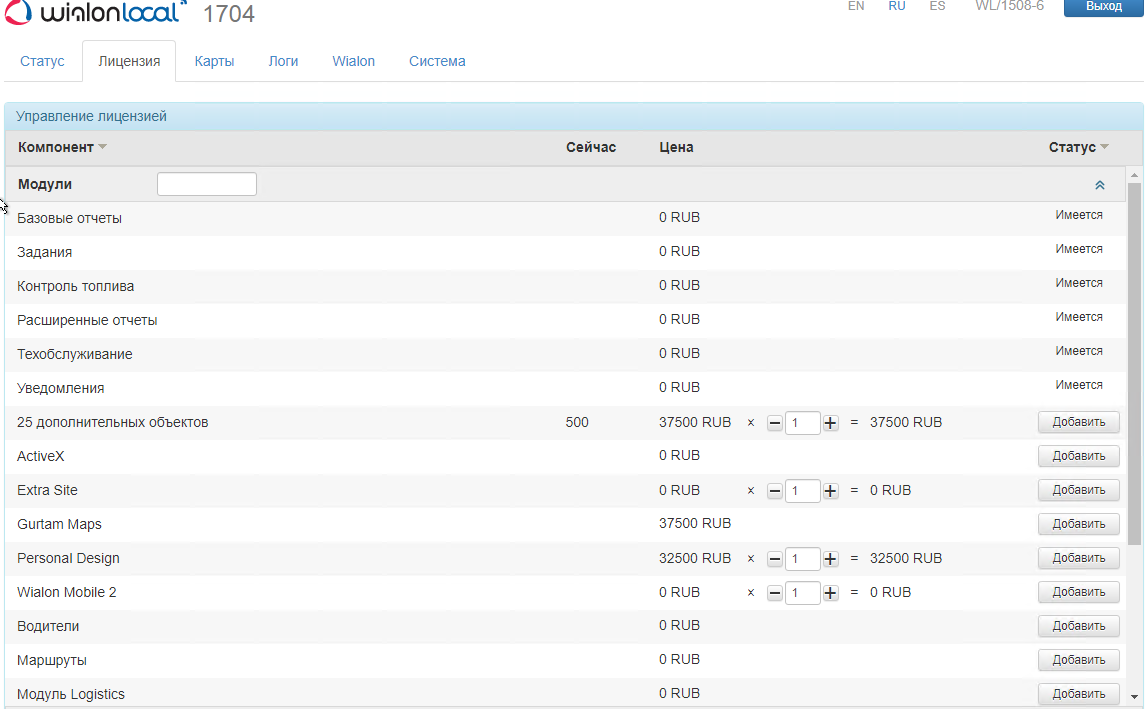
Task: Switch language to EN
Action: [856, 6]
